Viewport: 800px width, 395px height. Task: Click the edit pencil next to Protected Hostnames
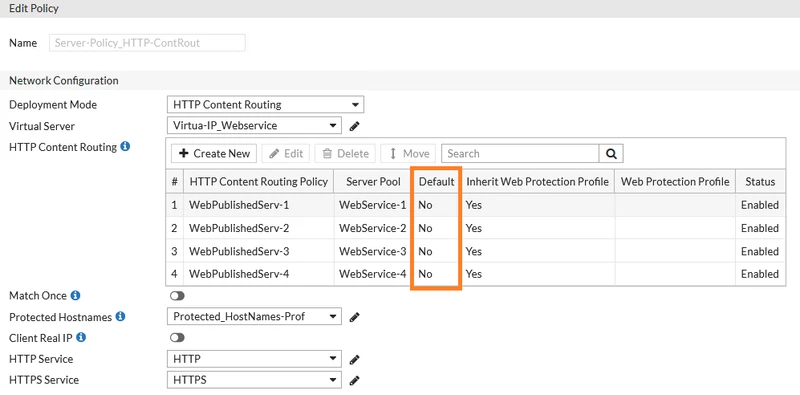coord(355,317)
